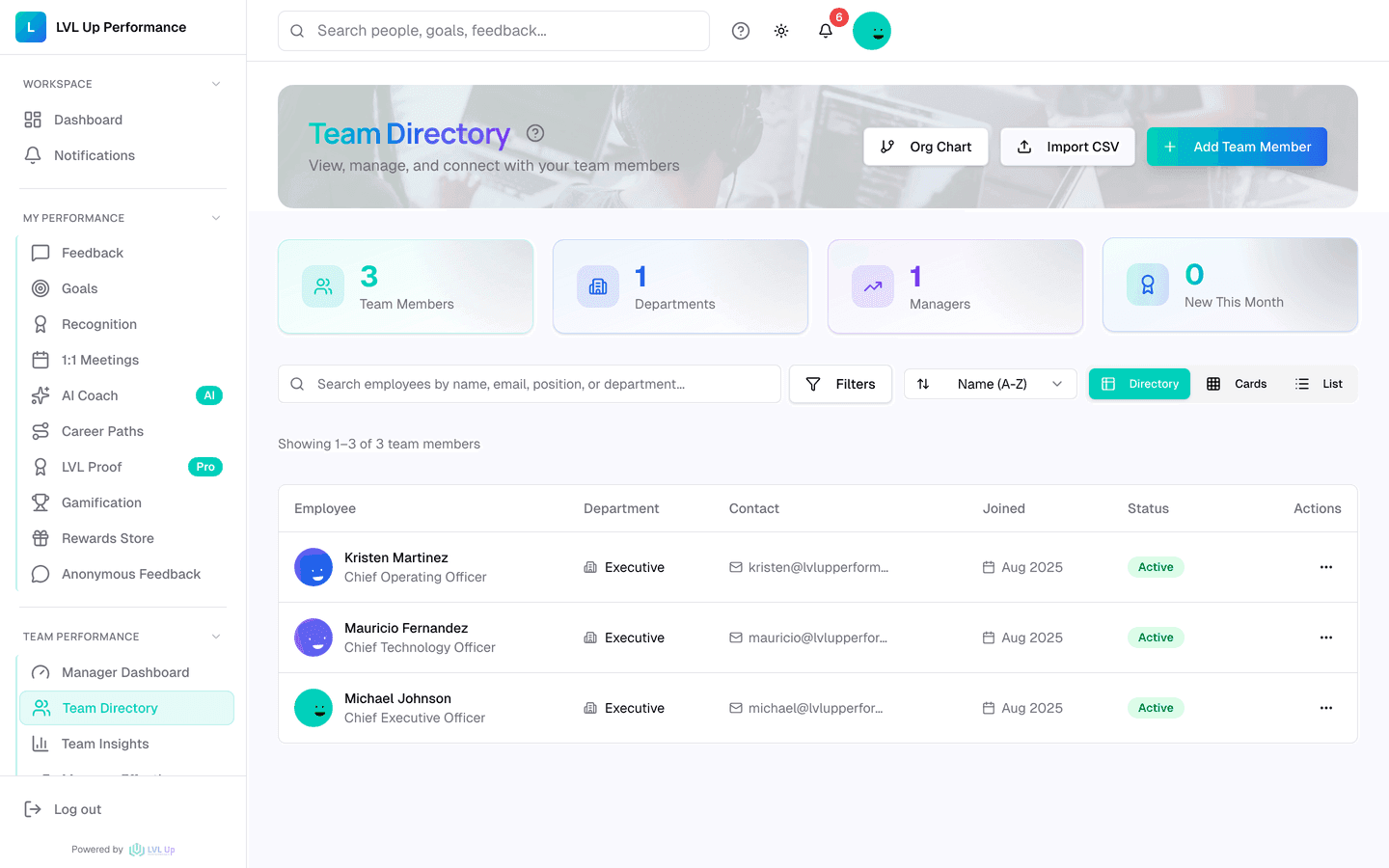The image size is (1389, 868).
Task: Go to Dashboard in the sidebar
Action: coord(123,120)
